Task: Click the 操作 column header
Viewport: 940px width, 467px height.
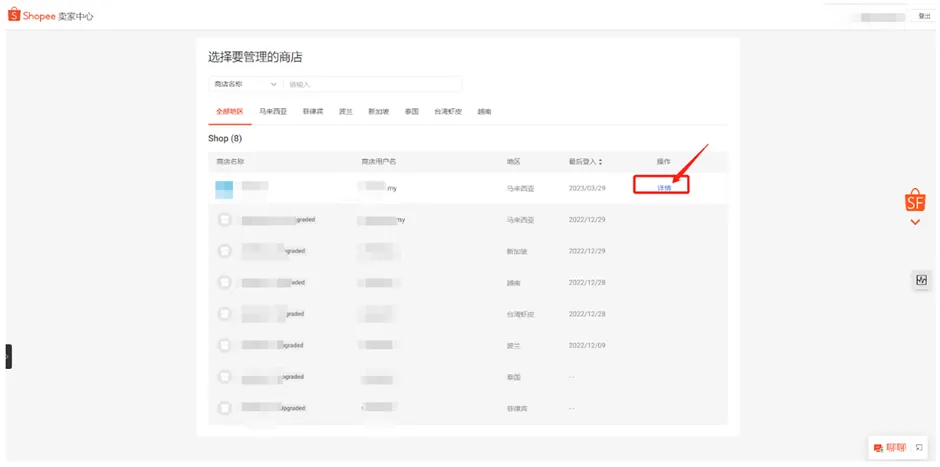Action: tap(664, 162)
